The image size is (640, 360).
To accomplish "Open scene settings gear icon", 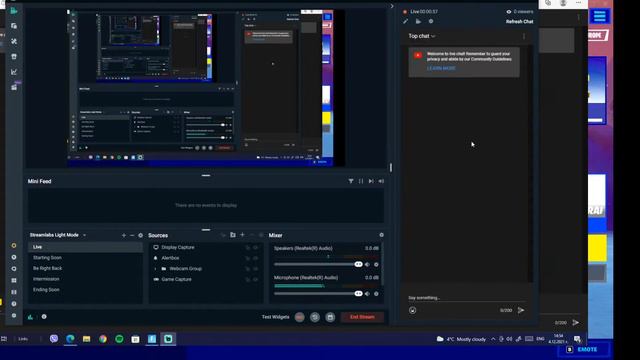I will click(x=140, y=235).
